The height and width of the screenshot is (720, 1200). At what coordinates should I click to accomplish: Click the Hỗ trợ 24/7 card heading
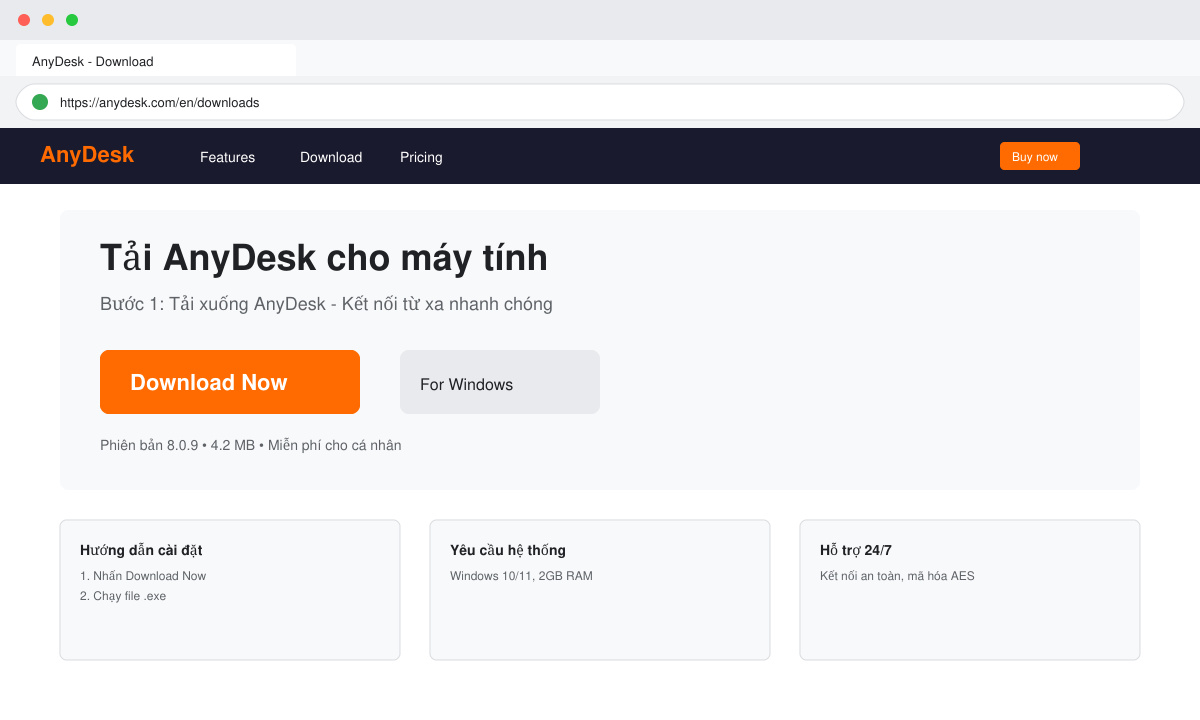coord(856,550)
